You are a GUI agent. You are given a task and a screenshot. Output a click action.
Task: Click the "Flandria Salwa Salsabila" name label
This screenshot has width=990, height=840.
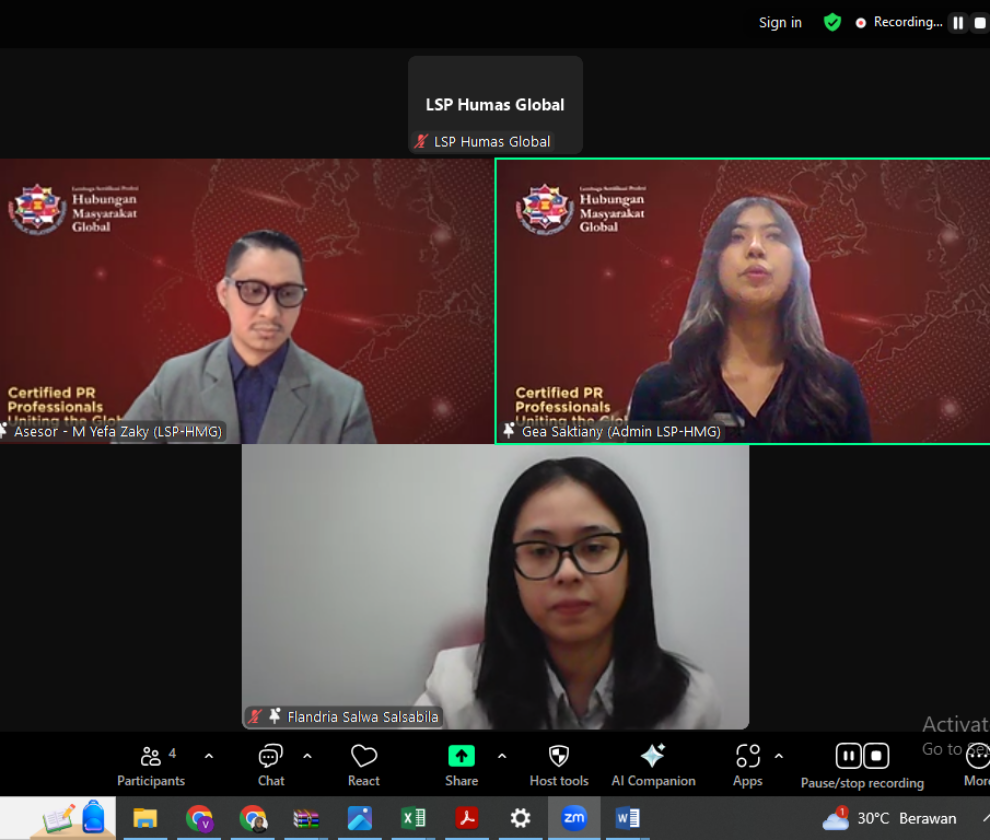[x=363, y=717]
